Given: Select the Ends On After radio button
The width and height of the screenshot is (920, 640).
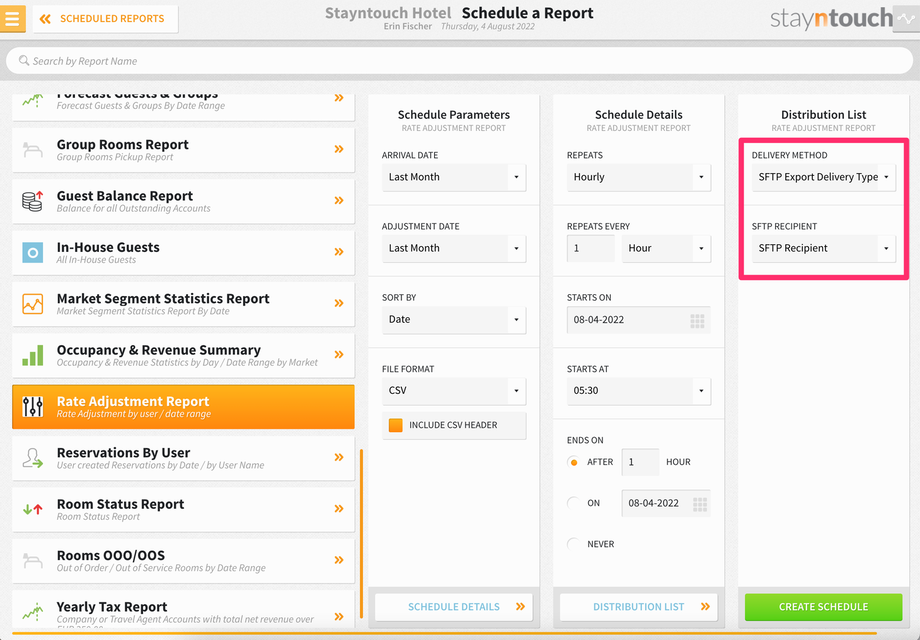Looking at the screenshot, I should coord(574,462).
